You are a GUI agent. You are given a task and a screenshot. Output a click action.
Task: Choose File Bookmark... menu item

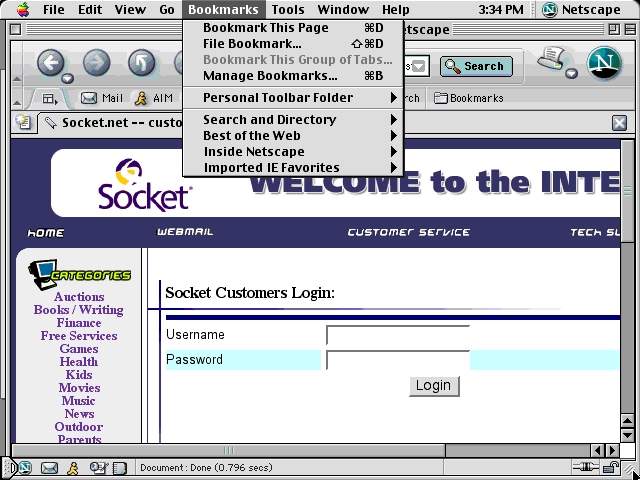[293, 44]
